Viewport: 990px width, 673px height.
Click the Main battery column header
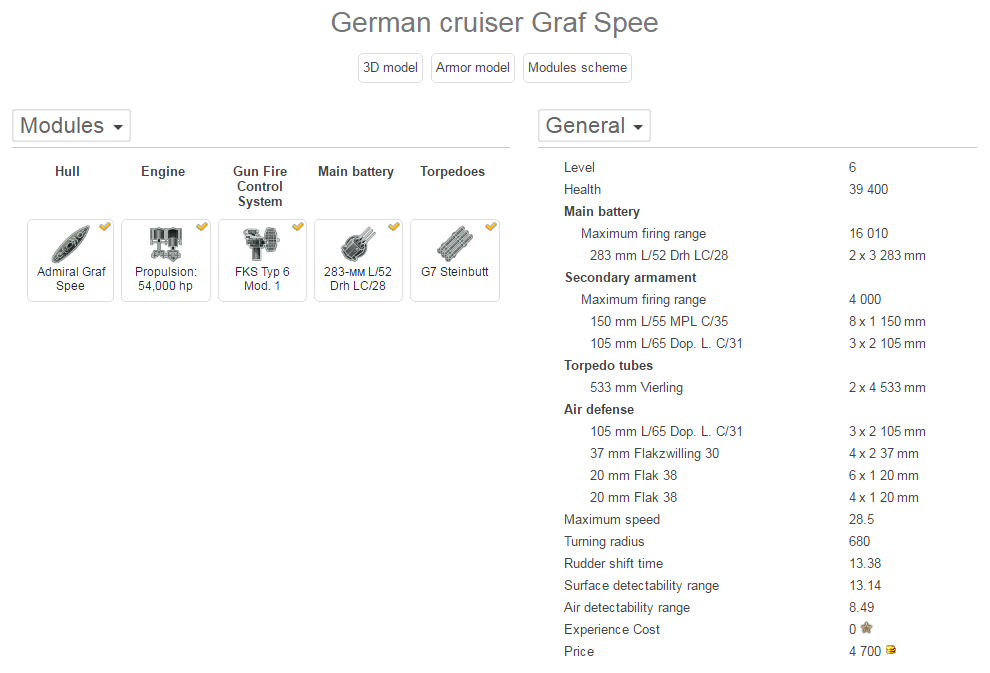356,172
